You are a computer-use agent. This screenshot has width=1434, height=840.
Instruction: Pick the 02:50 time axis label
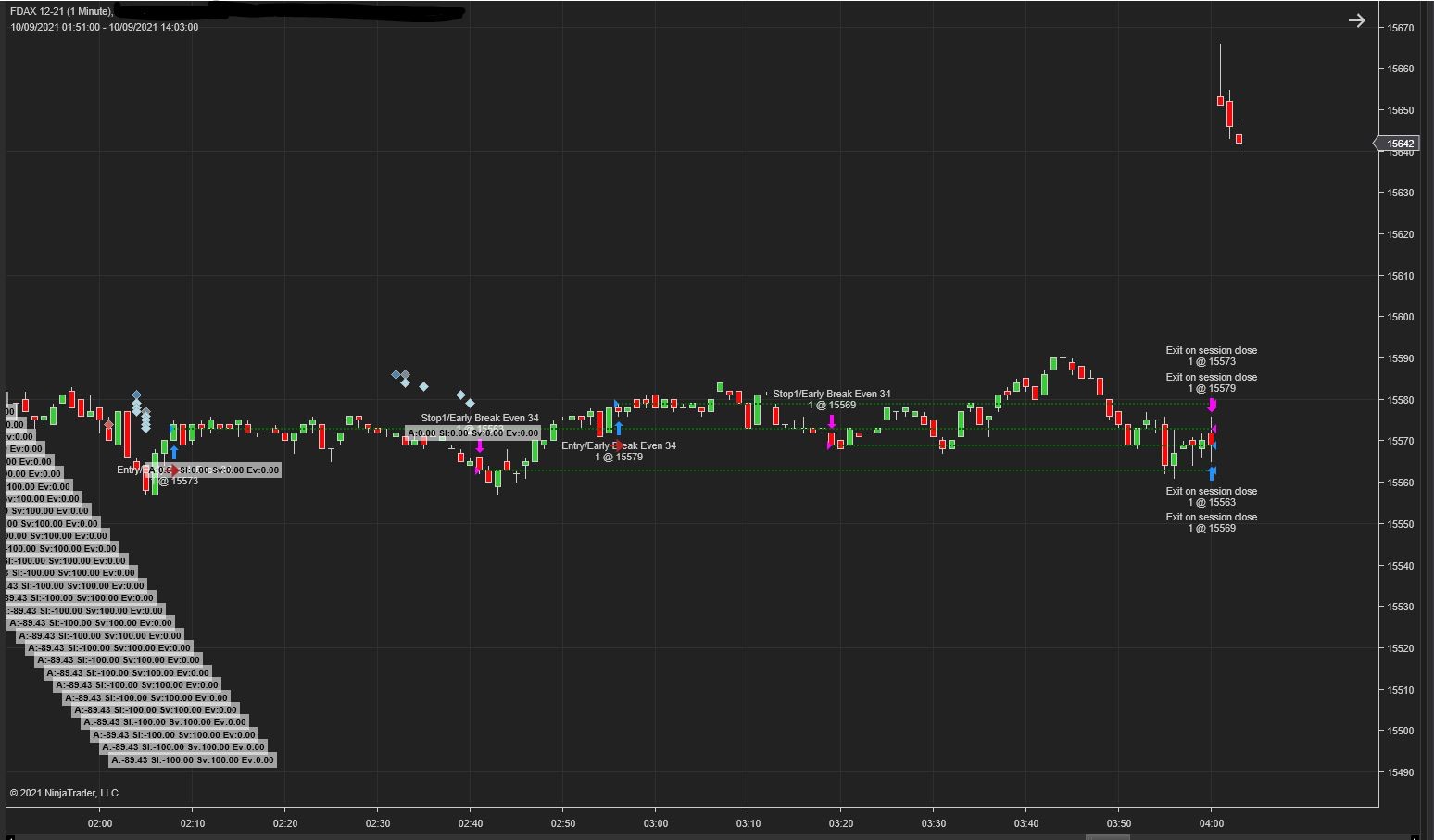click(x=563, y=823)
